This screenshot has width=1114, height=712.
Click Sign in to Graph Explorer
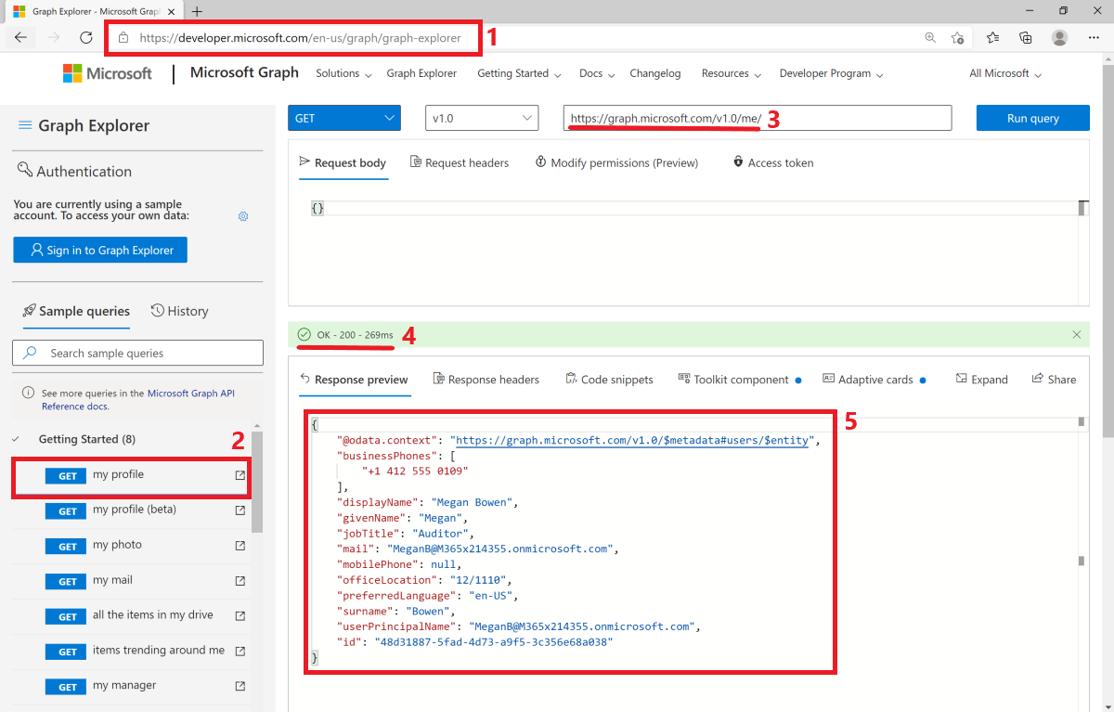coord(100,249)
